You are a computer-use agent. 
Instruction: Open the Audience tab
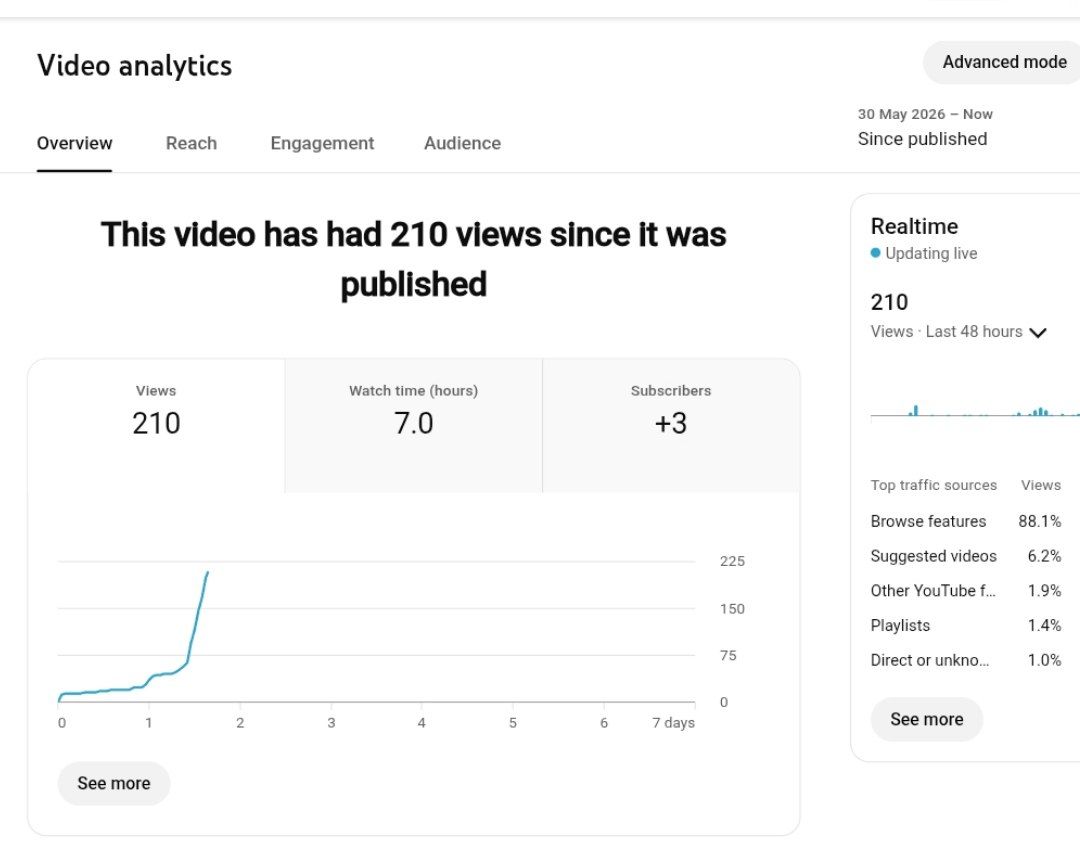pyautogui.click(x=462, y=143)
